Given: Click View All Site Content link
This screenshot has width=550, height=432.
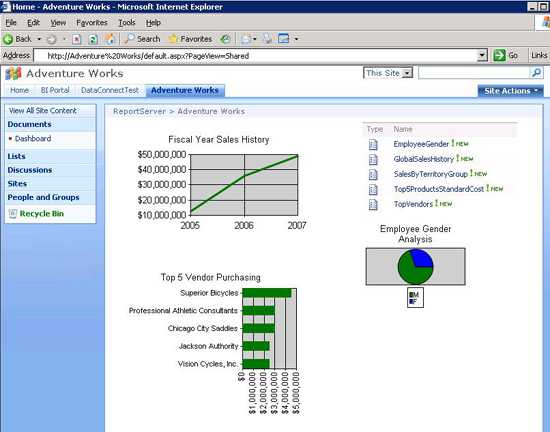Looking at the screenshot, I should [43, 111].
